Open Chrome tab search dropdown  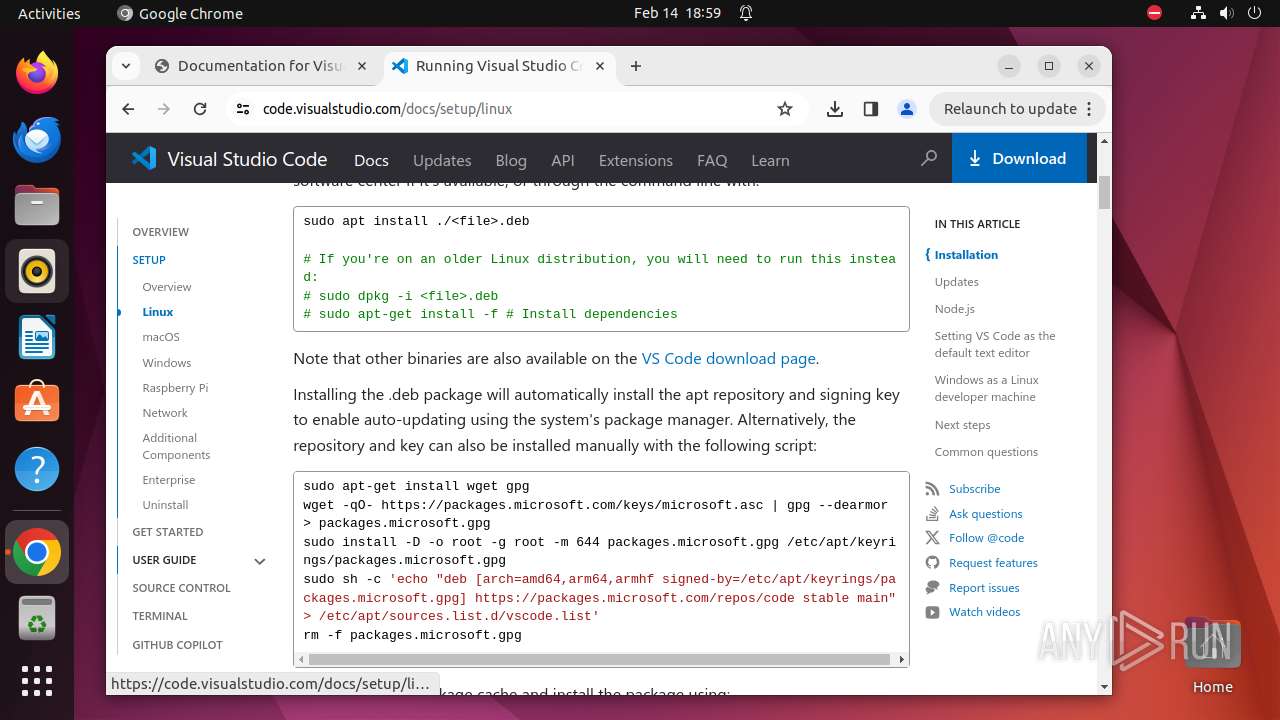[126, 66]
